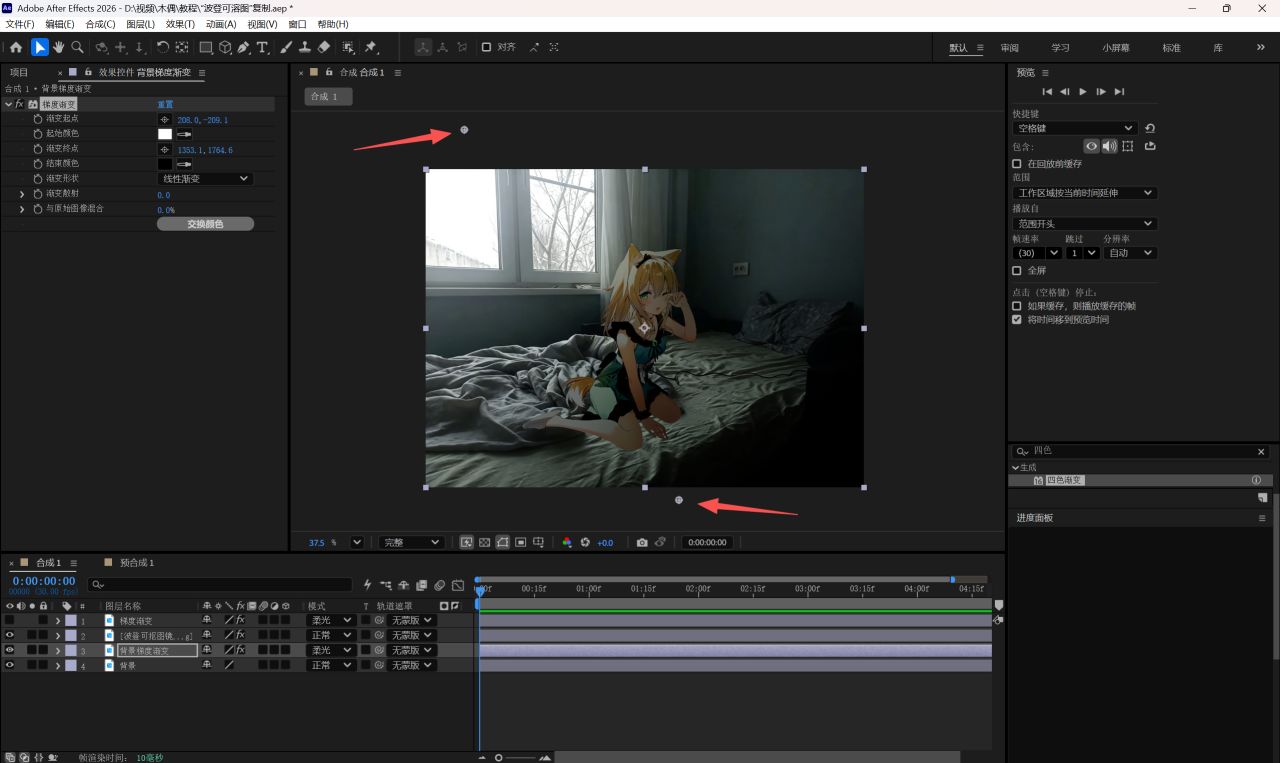Expand the 渐变散射 property
The height and width of the screenshot is (763, 1280).
pos(22,194)
